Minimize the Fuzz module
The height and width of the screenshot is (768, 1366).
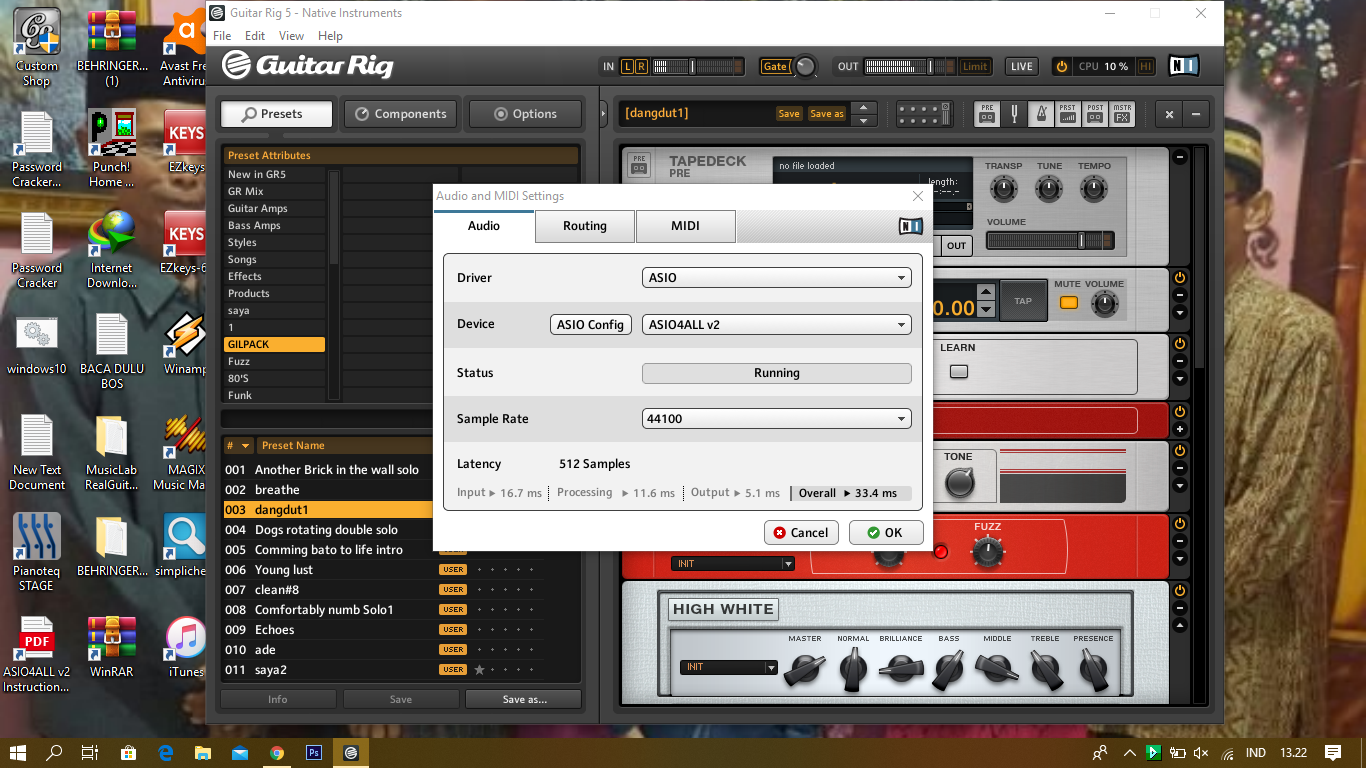point(1179,542)
